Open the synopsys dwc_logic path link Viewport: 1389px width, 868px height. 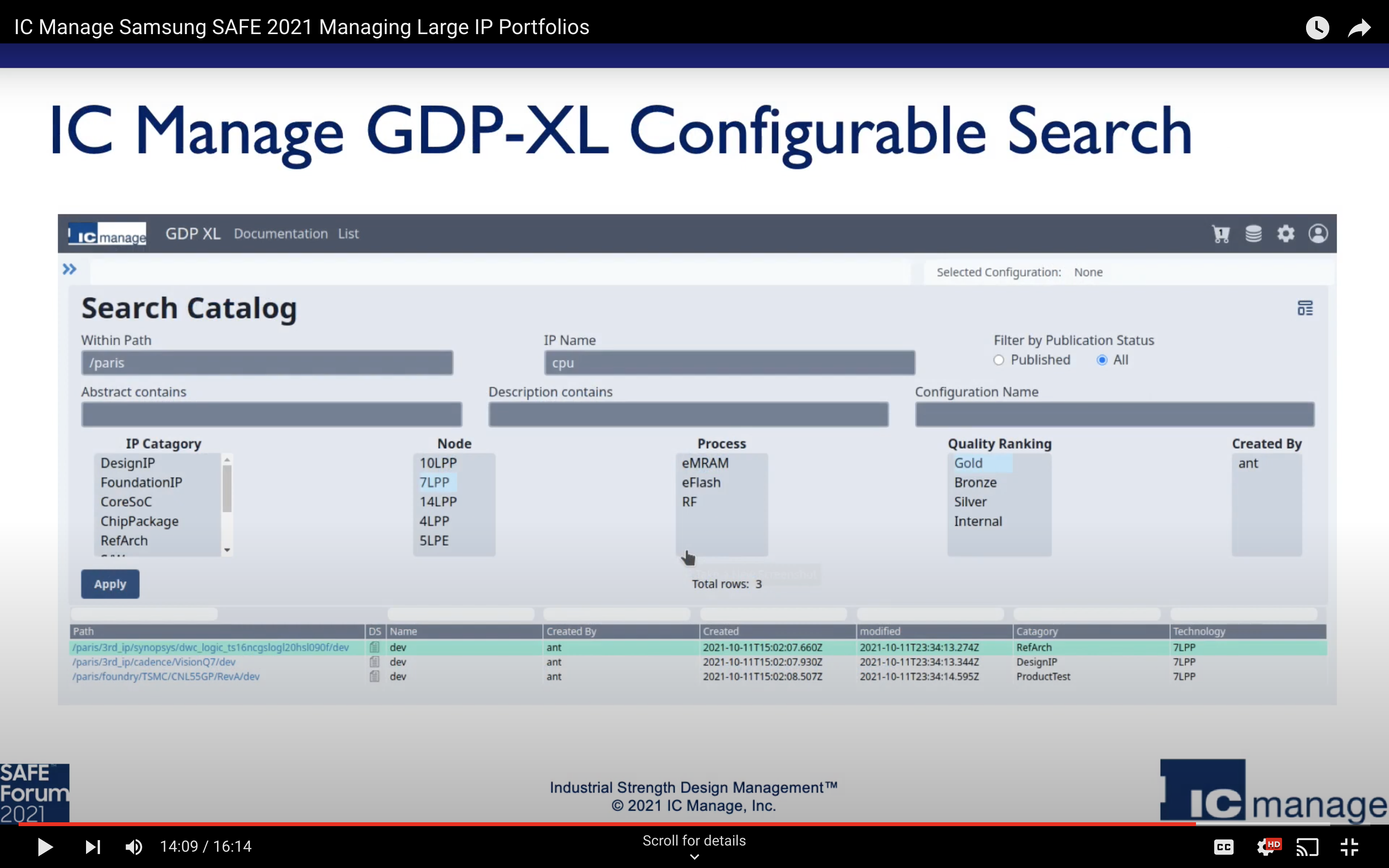(x=211, y=648)
